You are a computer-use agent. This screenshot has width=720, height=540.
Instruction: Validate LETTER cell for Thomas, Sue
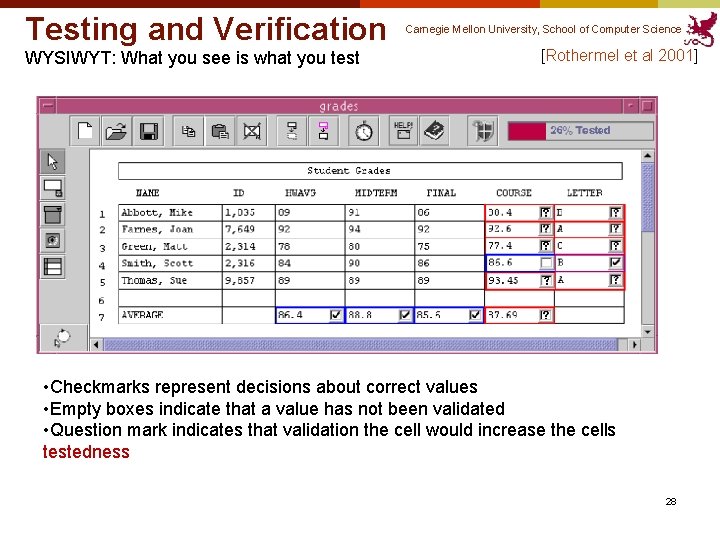point(615,280)
